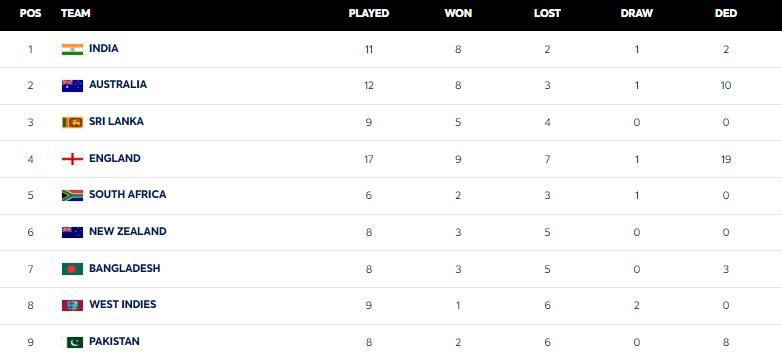The image size is (782, 360).
Task: Open the AUSTRALIA team name link
Action: tap(118, 84)
